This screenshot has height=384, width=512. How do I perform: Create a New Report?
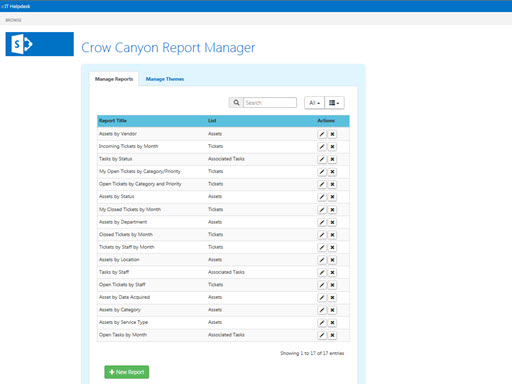127,372
